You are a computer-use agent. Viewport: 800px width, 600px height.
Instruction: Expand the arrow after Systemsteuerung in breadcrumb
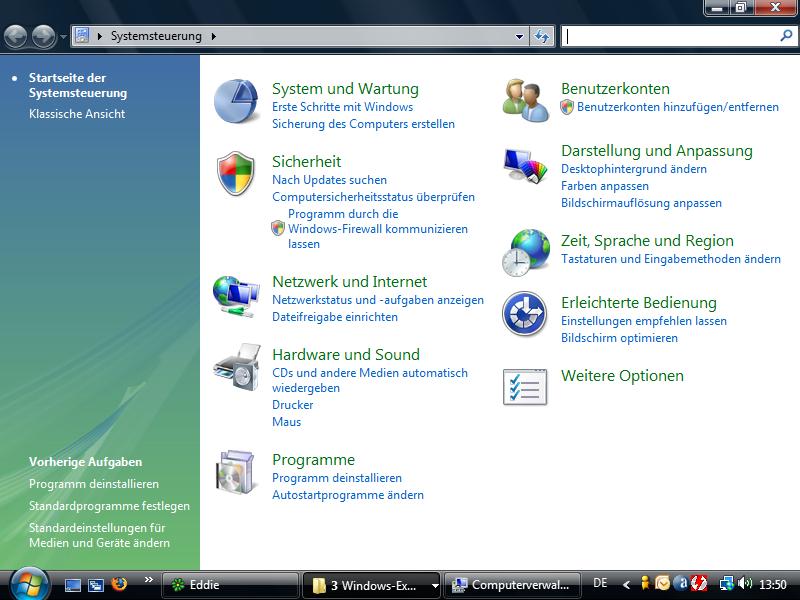click(x=213, y=36)
